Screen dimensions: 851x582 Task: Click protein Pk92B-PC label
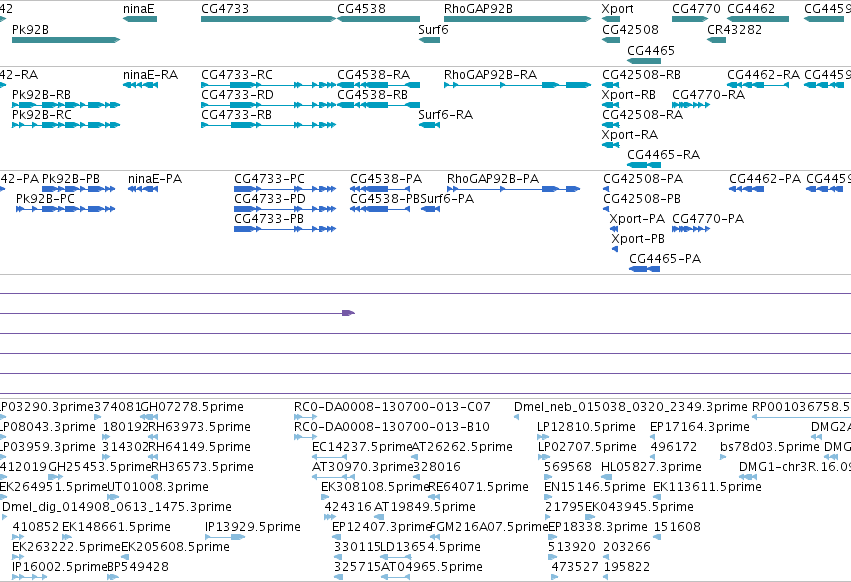[45, 199]
